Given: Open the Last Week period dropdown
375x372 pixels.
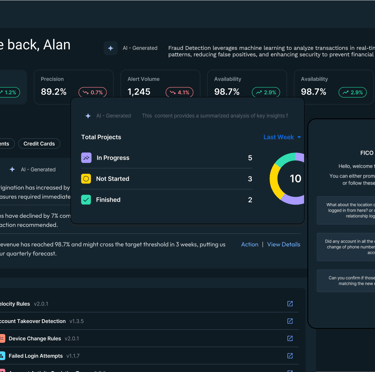Looking at the screenshot, I should point(282,137).
